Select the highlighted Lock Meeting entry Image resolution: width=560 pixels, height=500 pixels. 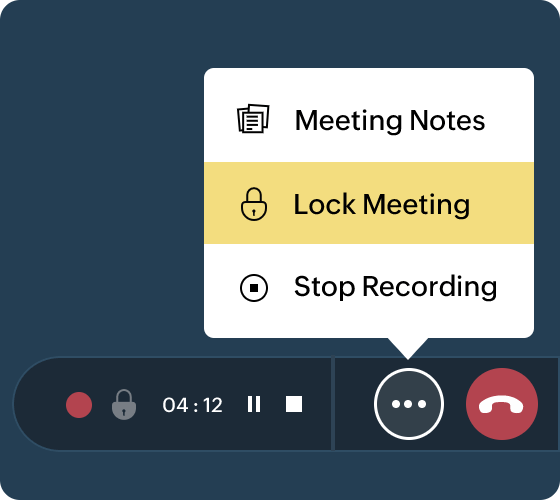point(369,203)
